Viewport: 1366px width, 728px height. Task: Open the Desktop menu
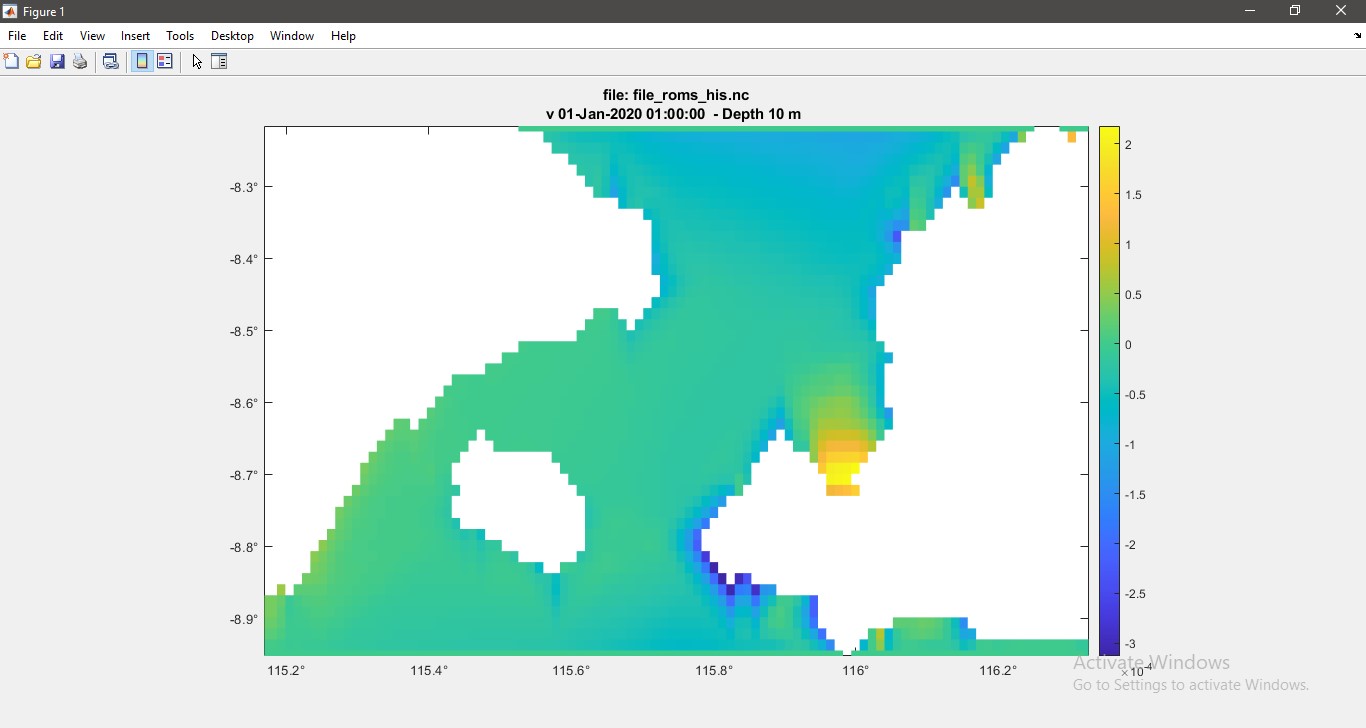tap(232, 36)
